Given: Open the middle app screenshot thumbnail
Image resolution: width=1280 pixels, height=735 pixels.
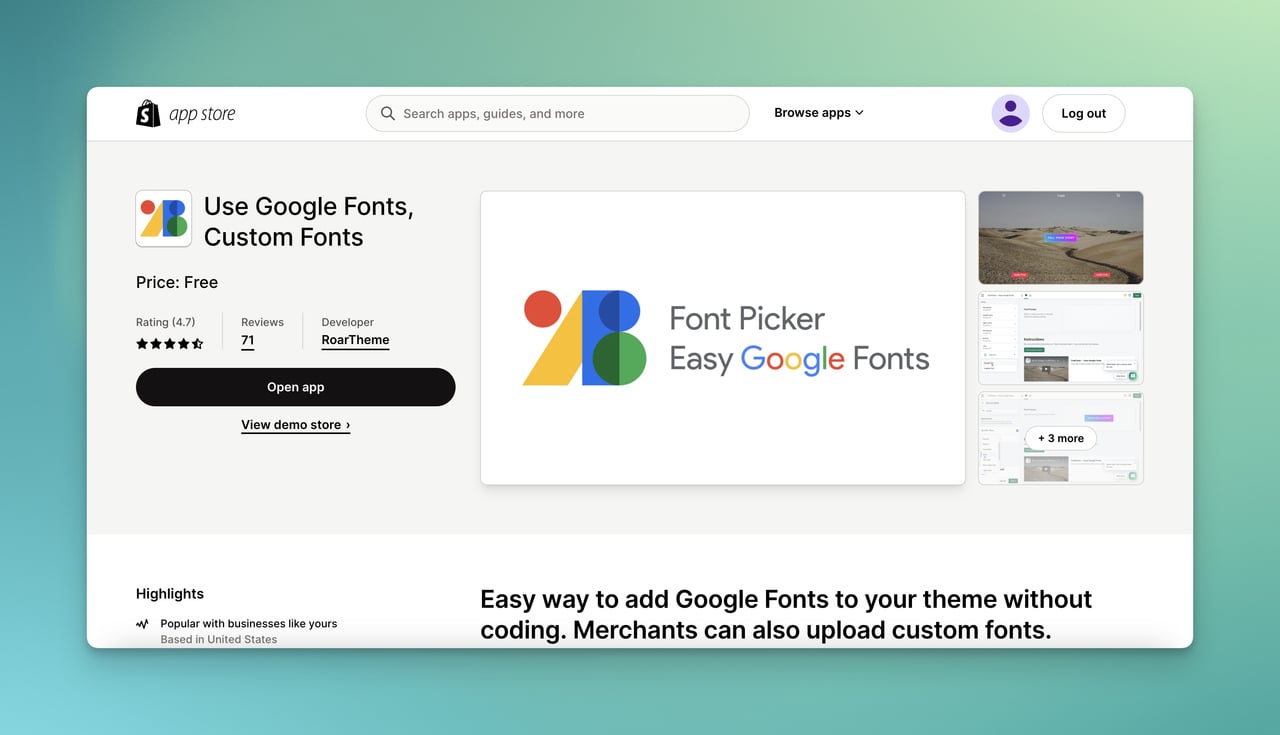Looking at the screenshot, I should 1060,338.
